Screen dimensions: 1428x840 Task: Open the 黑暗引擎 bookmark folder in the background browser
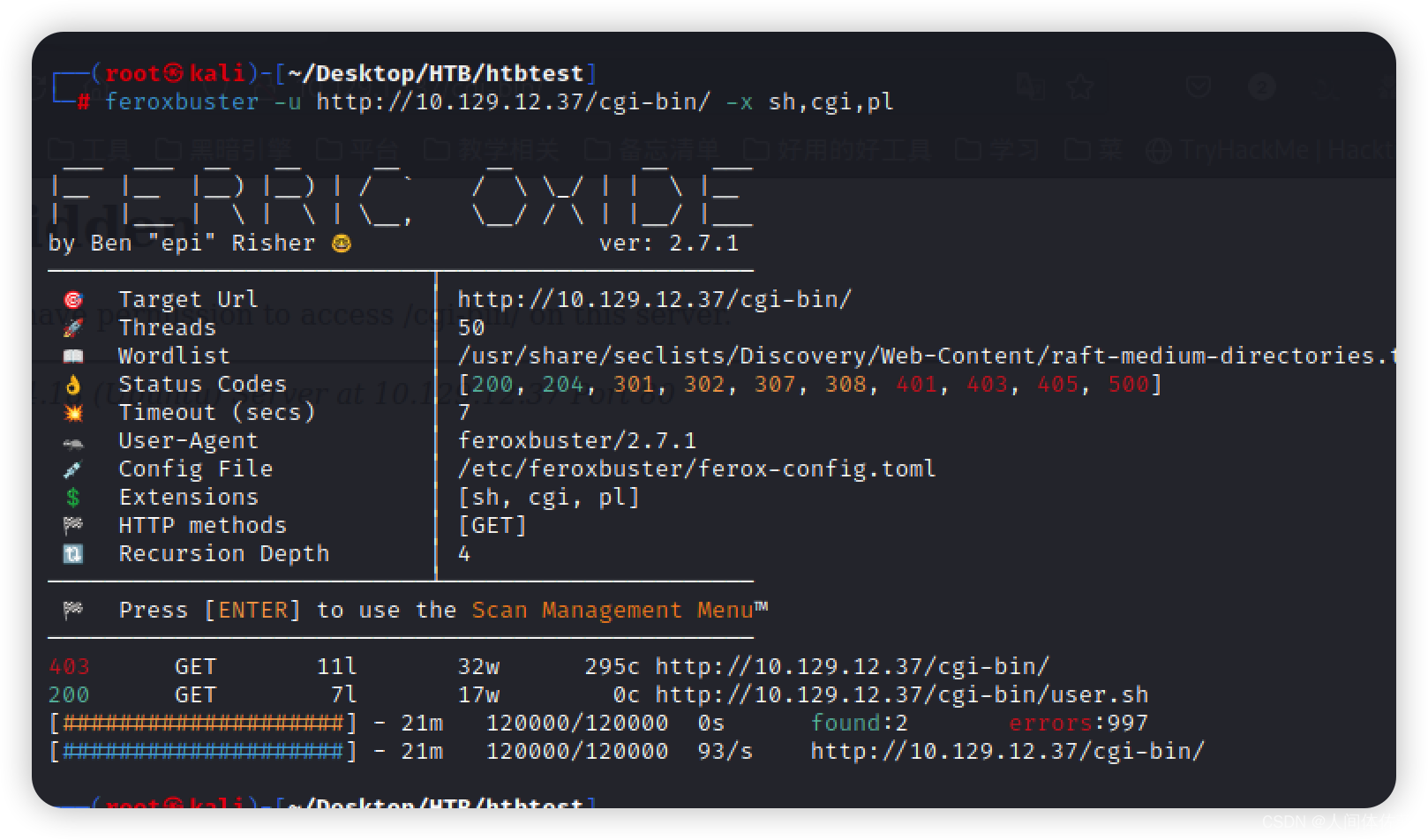point(226,150)
